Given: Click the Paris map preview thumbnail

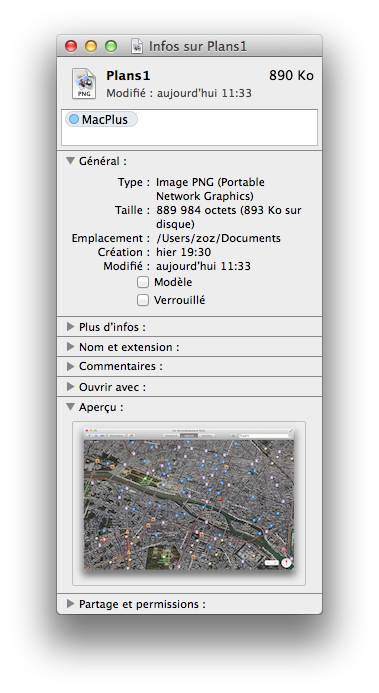Looking at the screenshot, I should point(189,499).
